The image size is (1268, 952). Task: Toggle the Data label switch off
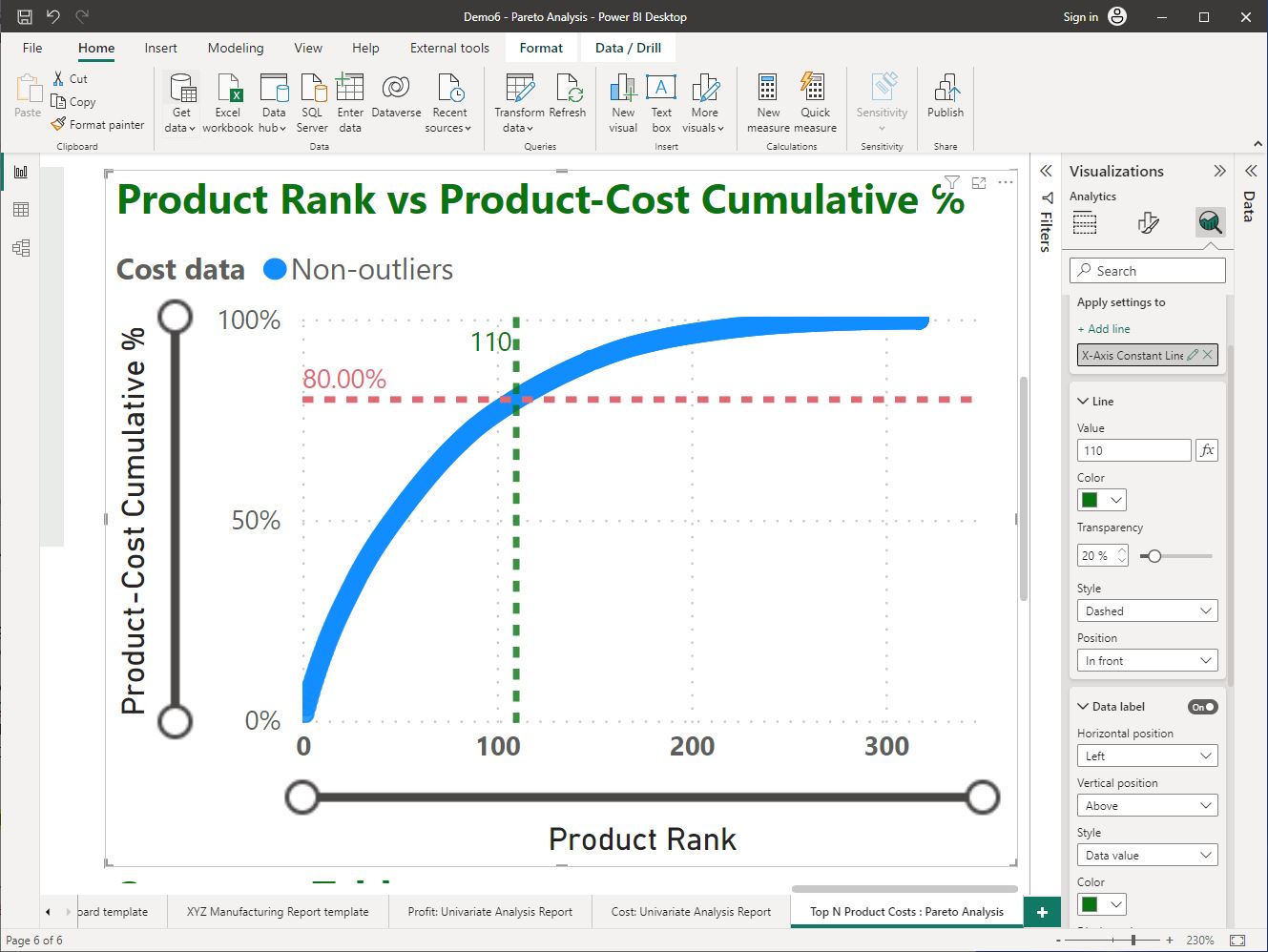coord(1203,707)
